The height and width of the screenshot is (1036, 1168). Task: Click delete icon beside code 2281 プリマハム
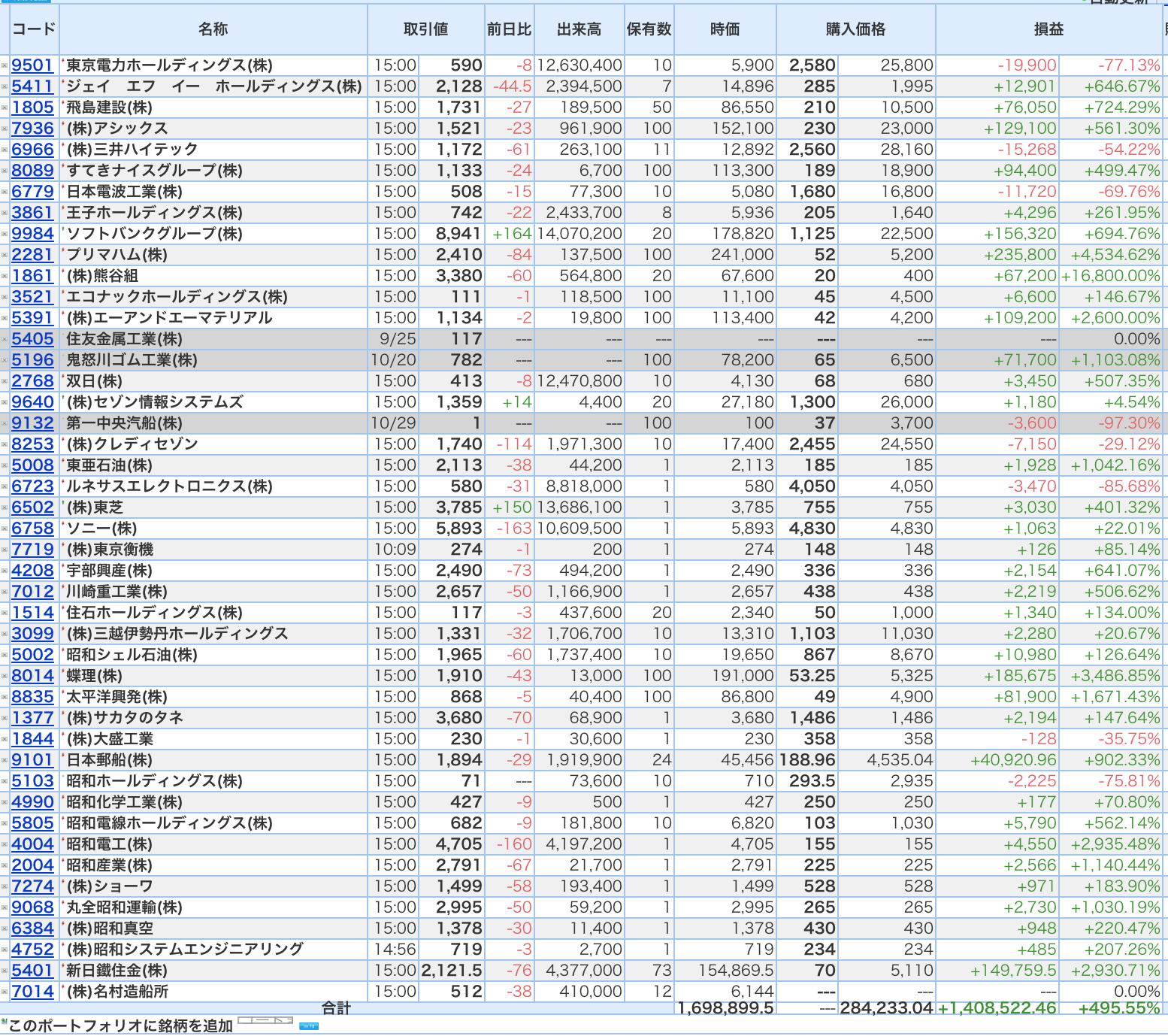(x=5, y=256)
